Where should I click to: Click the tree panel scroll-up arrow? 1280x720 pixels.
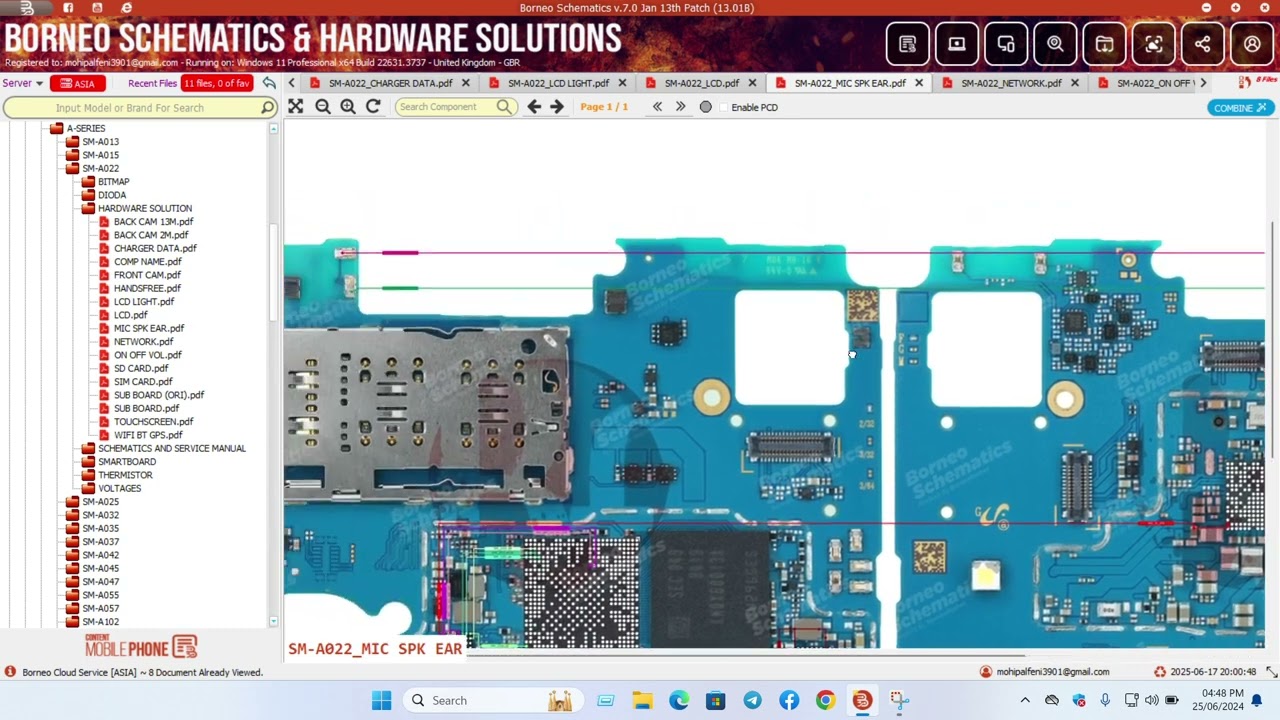click(x=273, y=129)
